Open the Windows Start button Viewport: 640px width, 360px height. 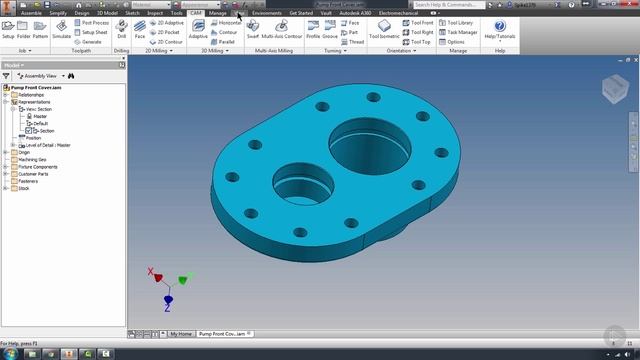[10, 353]
